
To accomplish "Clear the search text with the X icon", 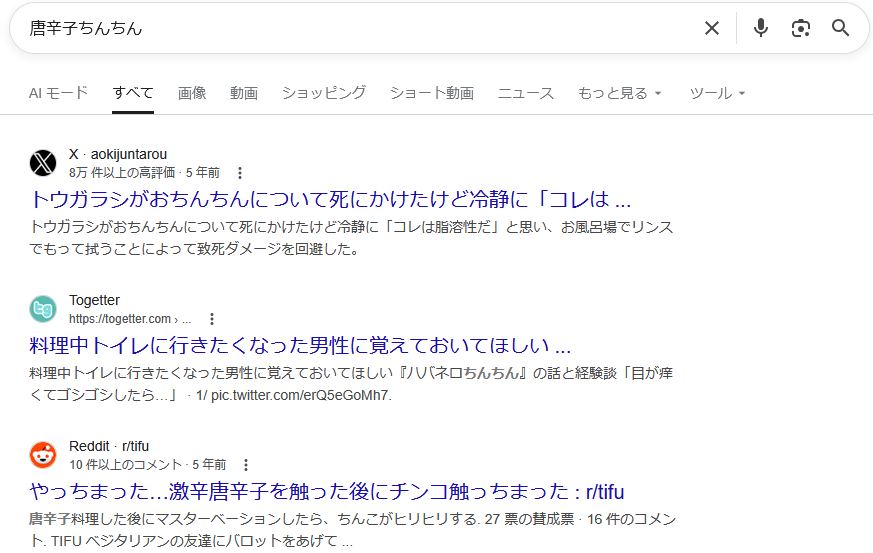I will tap(711, 28).
